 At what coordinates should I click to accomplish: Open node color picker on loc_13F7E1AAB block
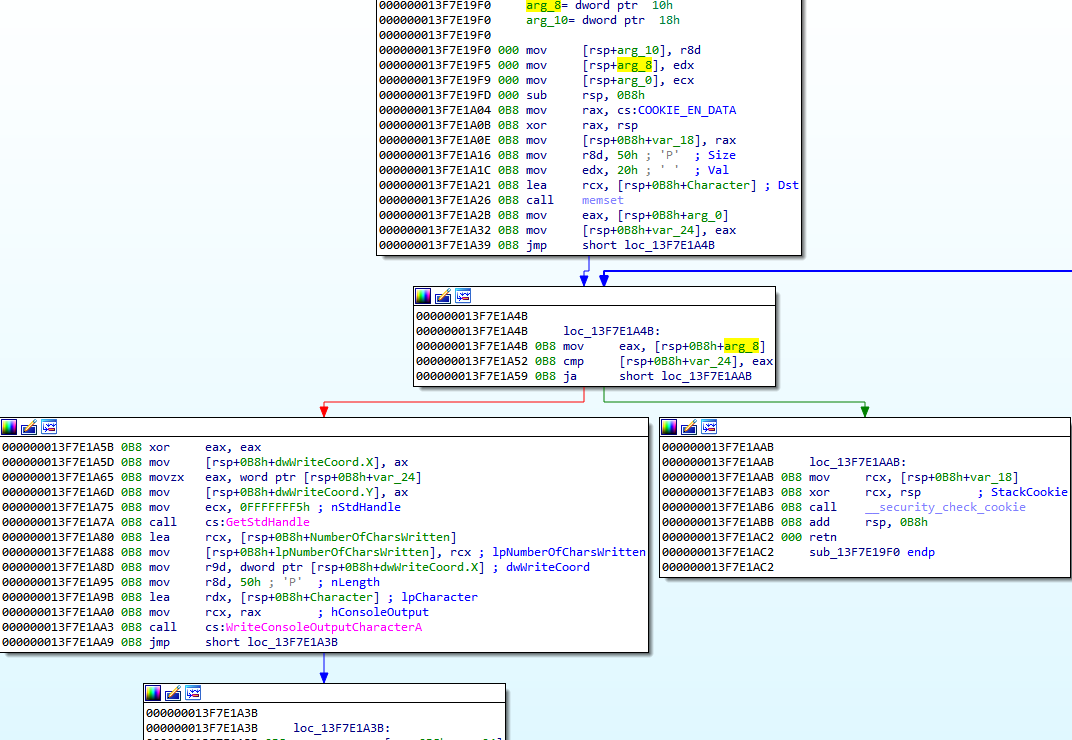[669, 427]
